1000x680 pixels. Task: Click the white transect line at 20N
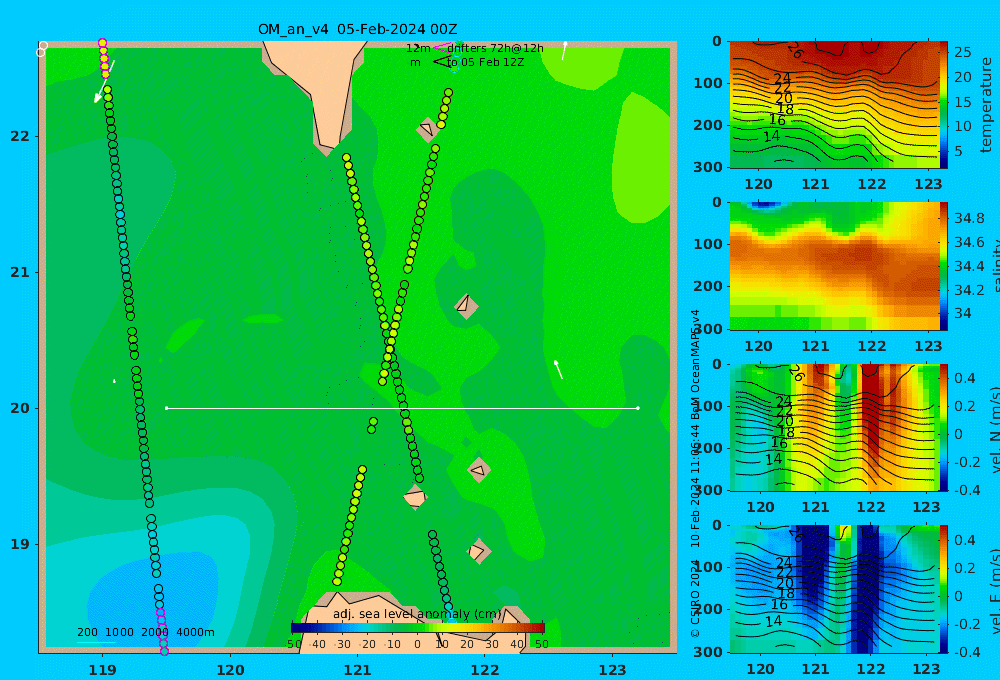point(402,408)
